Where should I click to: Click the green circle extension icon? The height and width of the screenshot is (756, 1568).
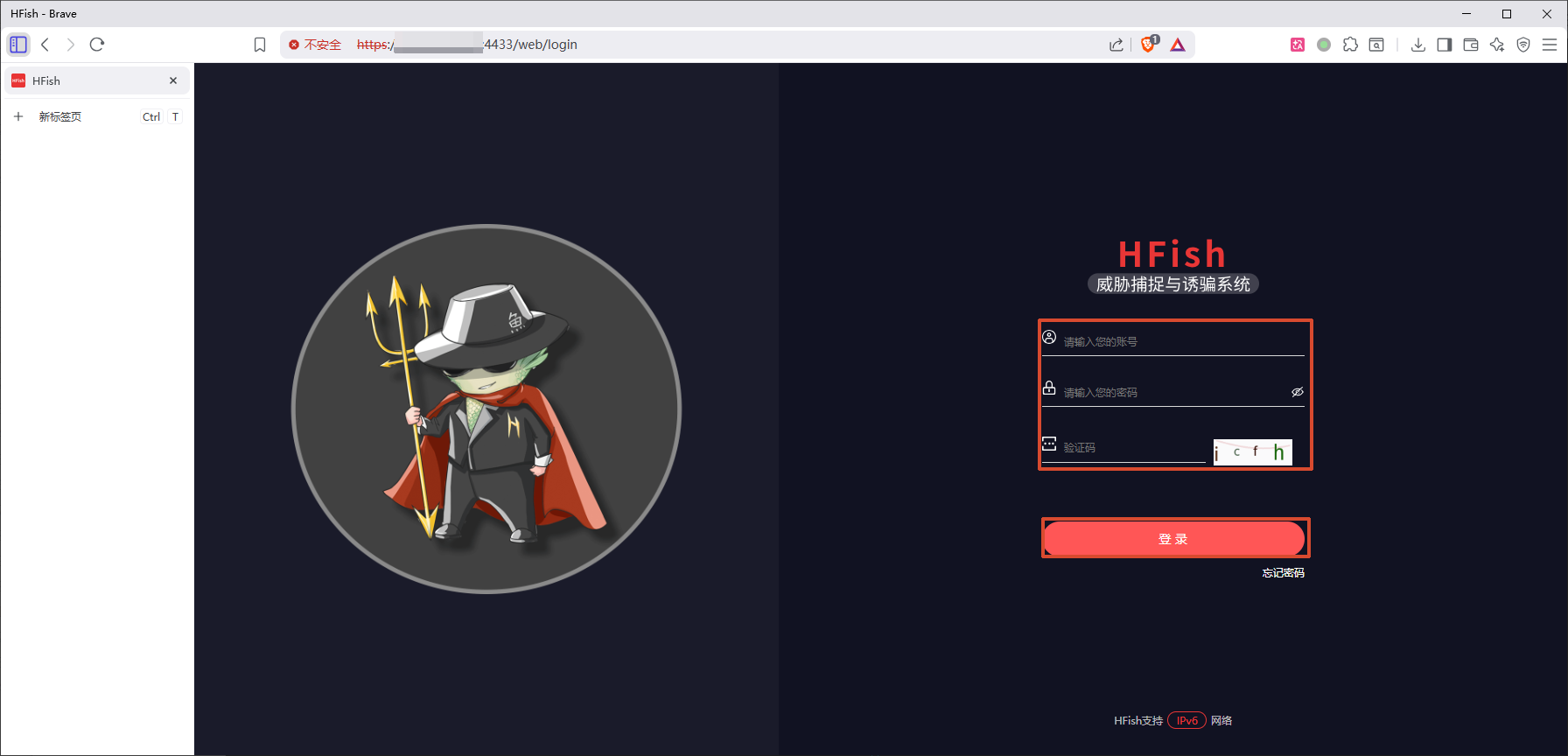pos(1324,45)
